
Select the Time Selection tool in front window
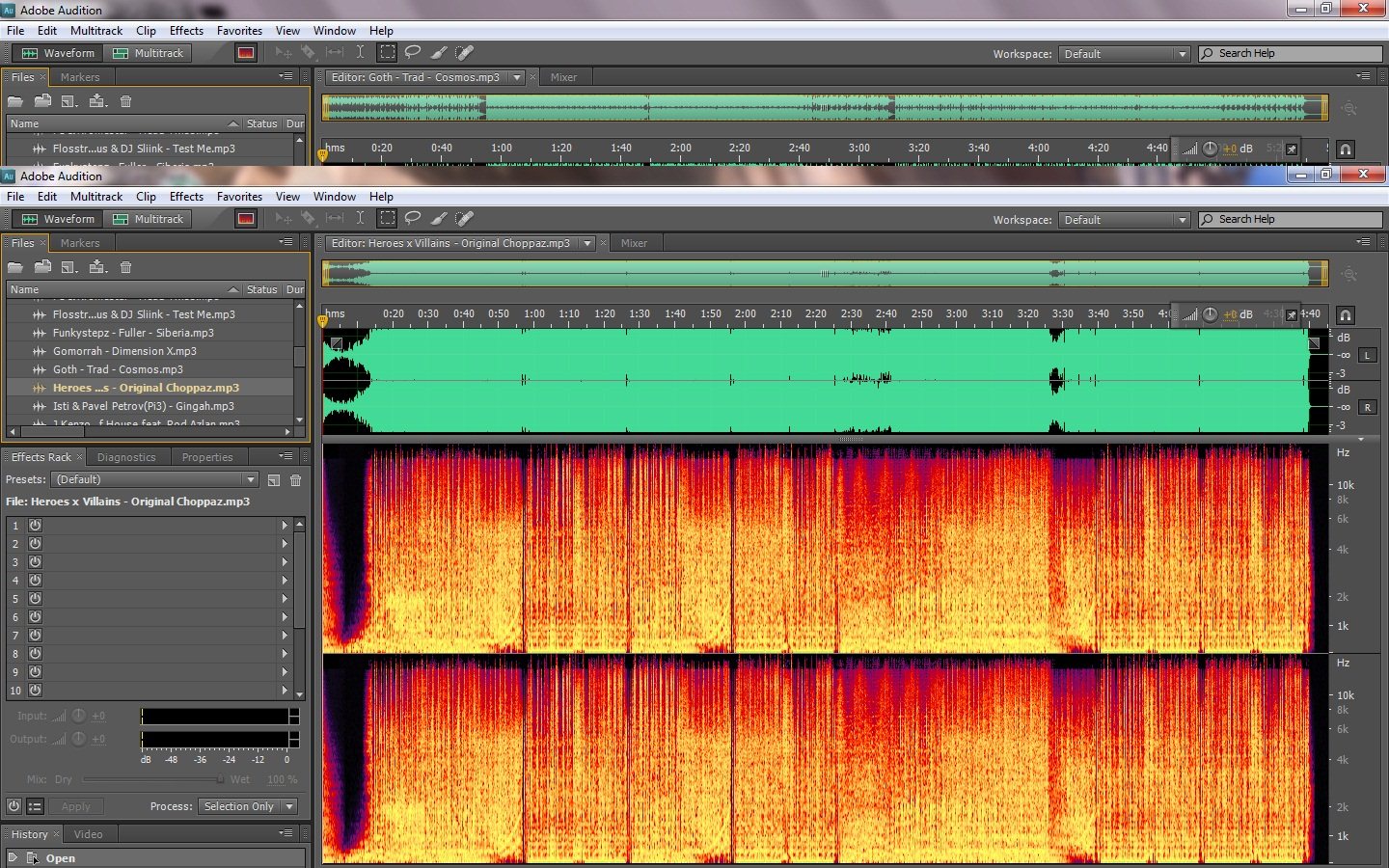point(360,219)
